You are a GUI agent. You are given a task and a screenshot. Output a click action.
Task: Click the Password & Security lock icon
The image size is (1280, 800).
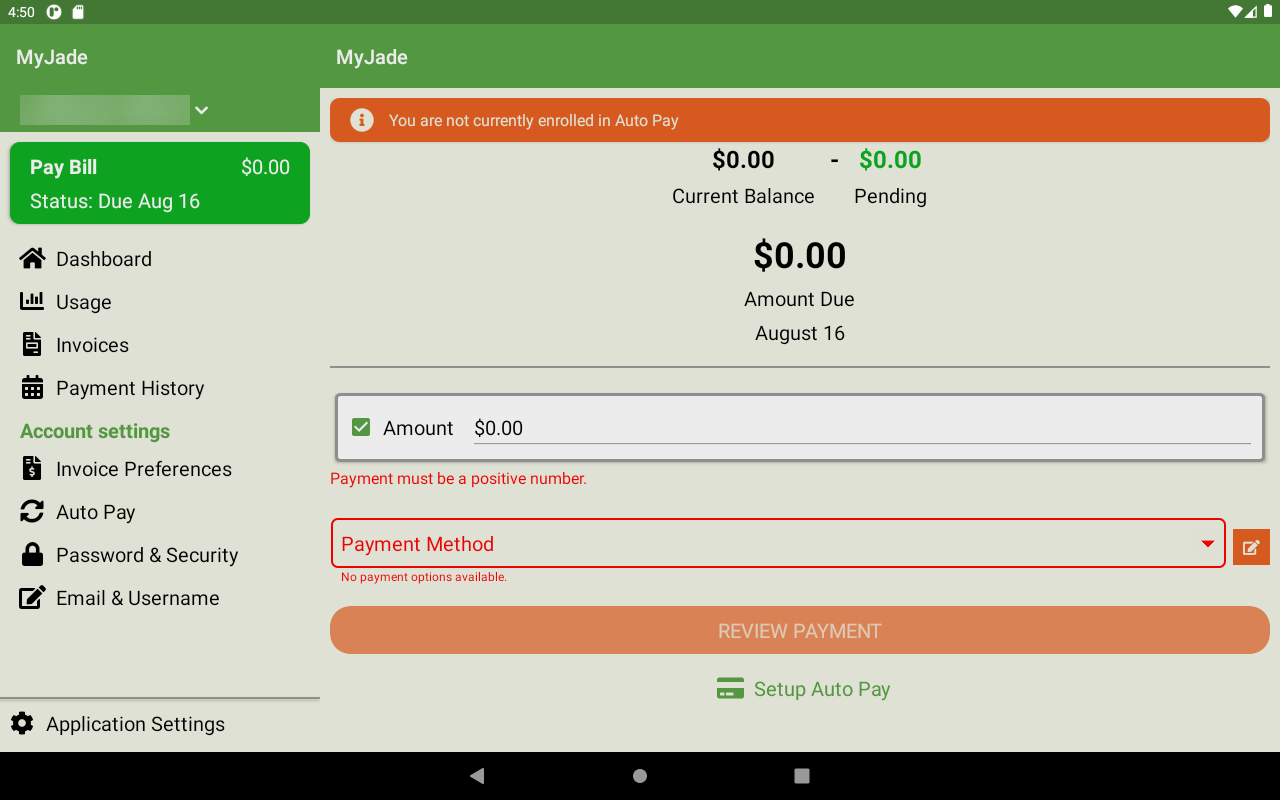click(32, 554)
